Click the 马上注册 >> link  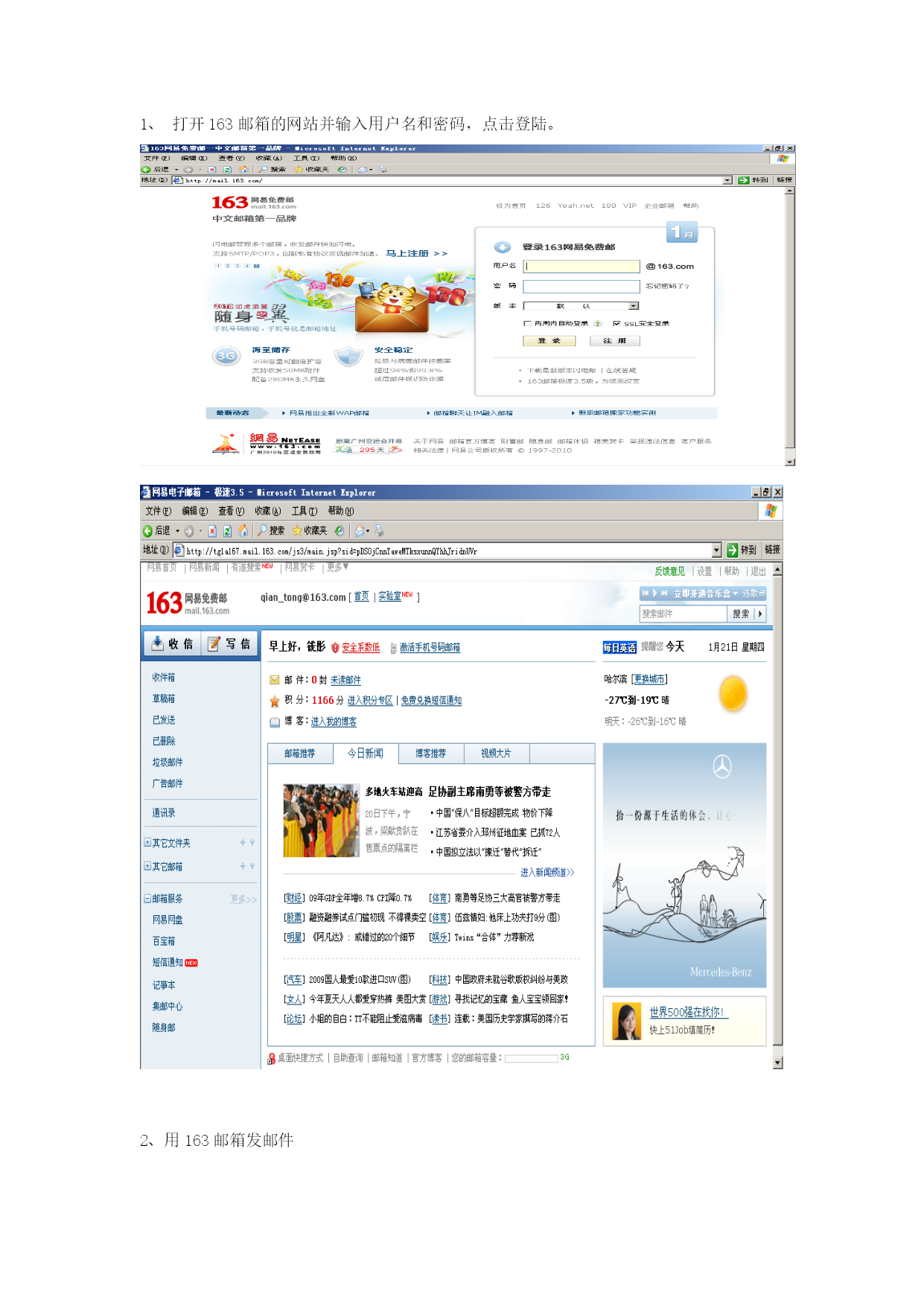[417, 254]
